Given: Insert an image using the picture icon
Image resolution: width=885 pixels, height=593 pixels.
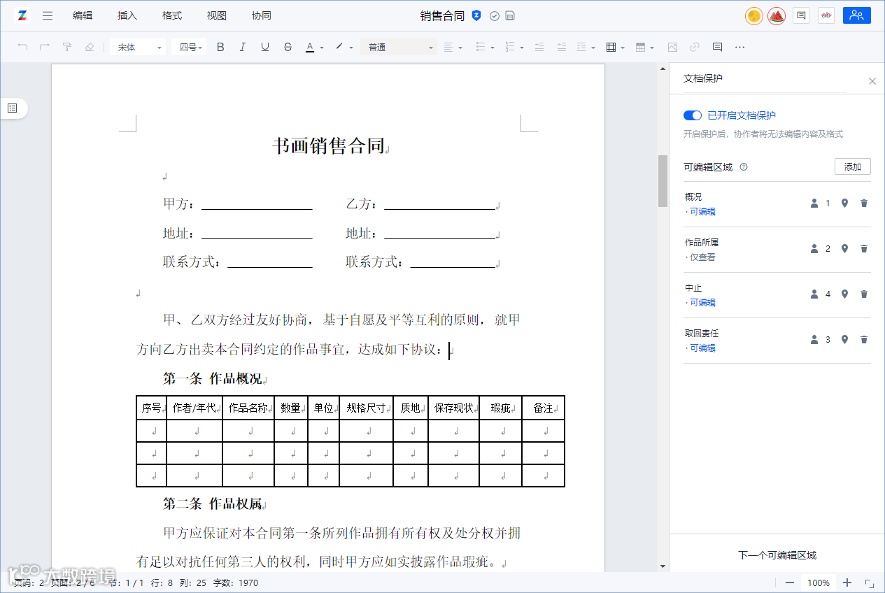Looking at the screenshot, I should point(672,47).
